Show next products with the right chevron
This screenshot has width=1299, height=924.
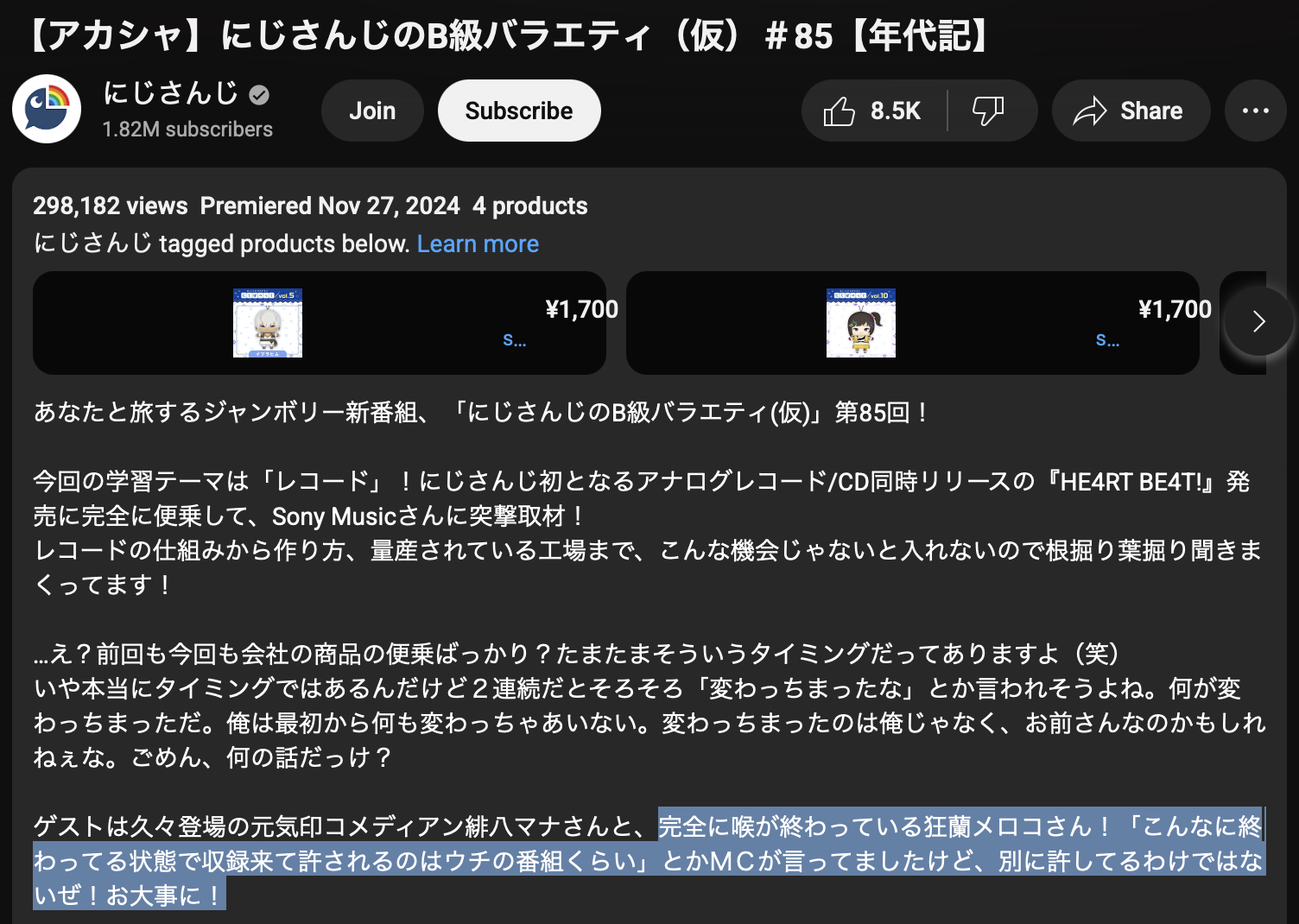coord(1259,321)
